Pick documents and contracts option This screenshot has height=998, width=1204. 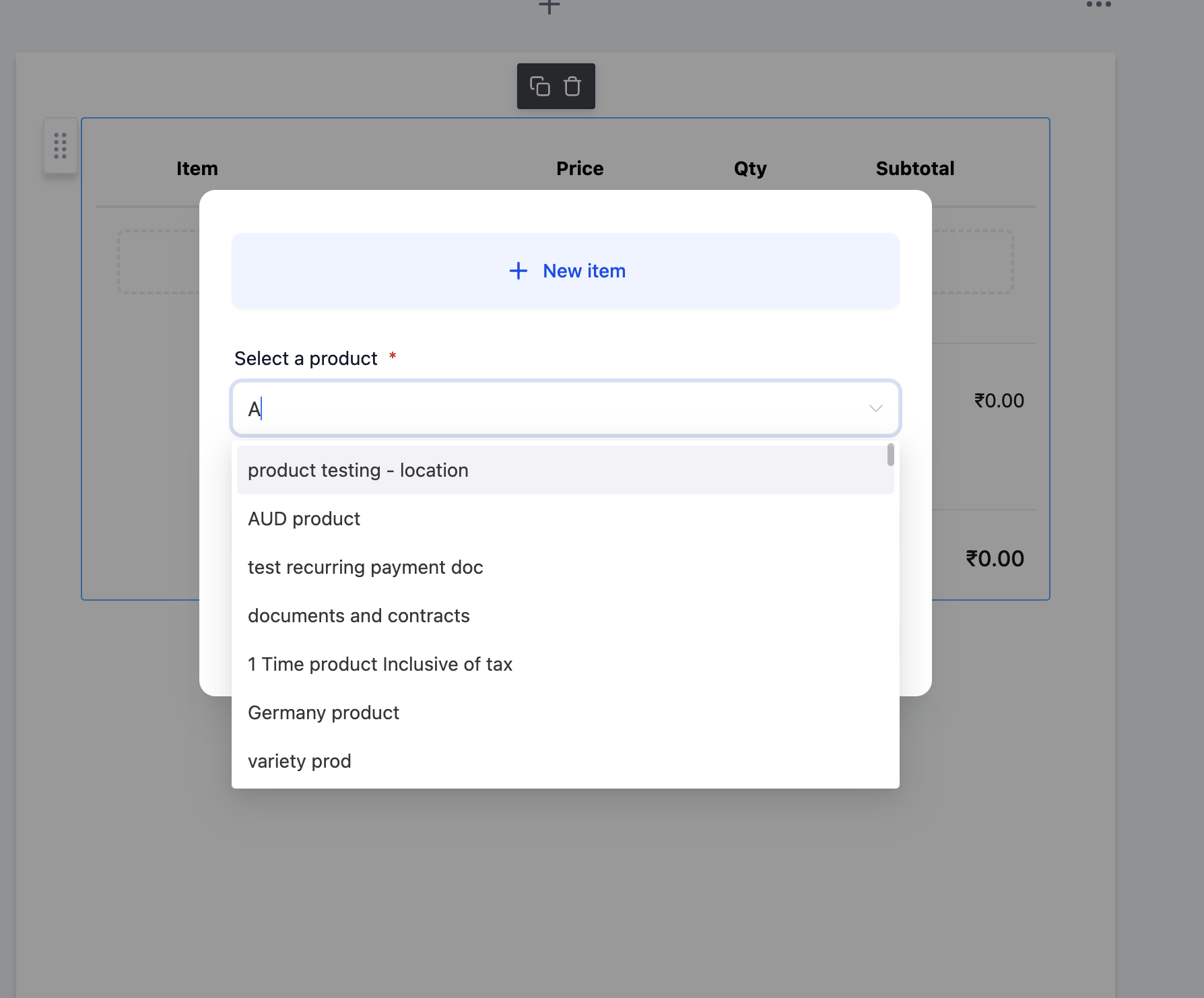point(566,616)
